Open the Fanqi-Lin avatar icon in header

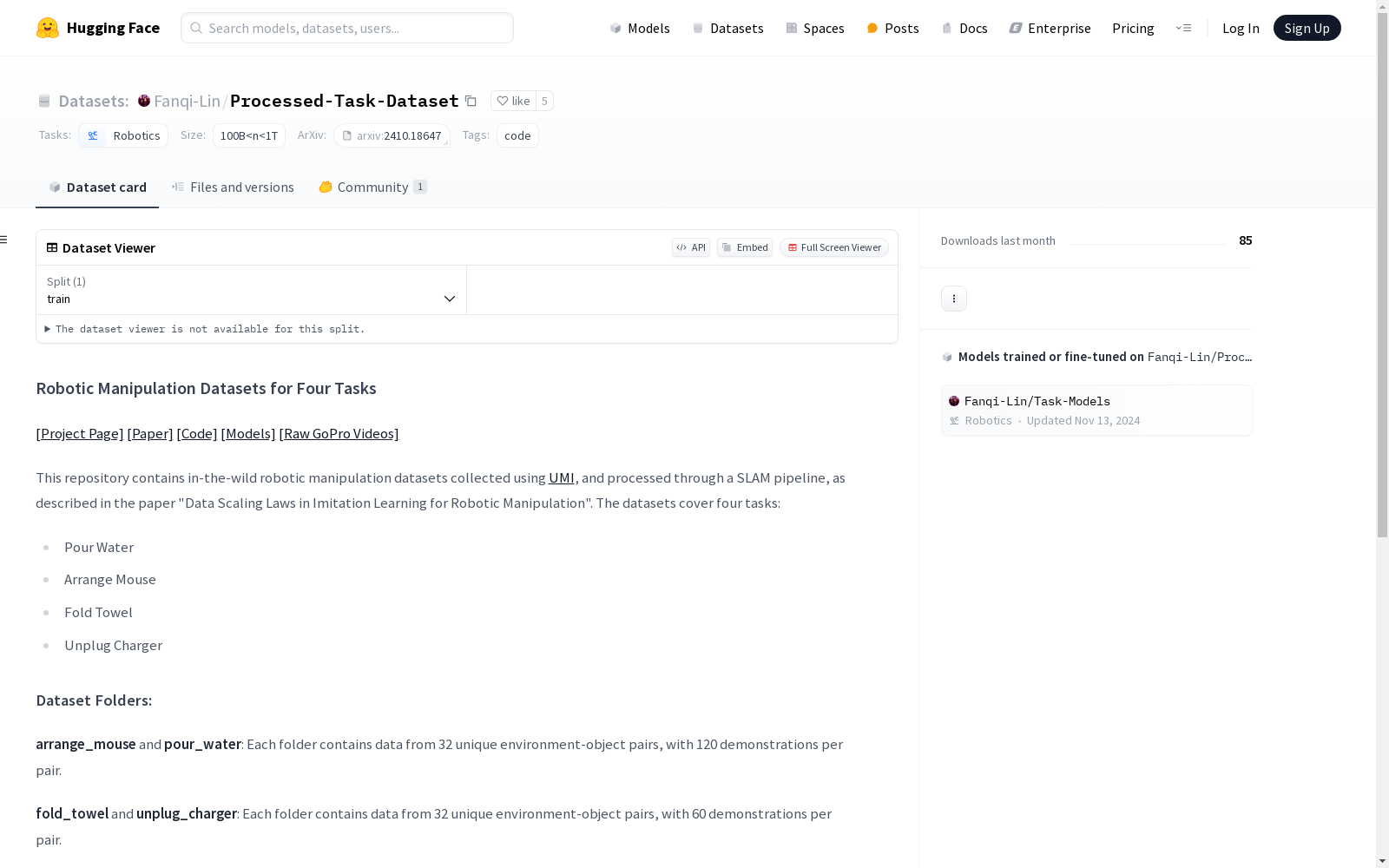pyautogui.click(x=144, y=101)
